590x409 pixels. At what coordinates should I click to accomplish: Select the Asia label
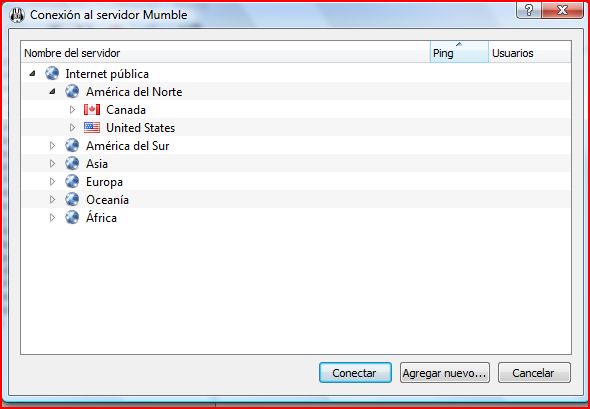[97, 164]
